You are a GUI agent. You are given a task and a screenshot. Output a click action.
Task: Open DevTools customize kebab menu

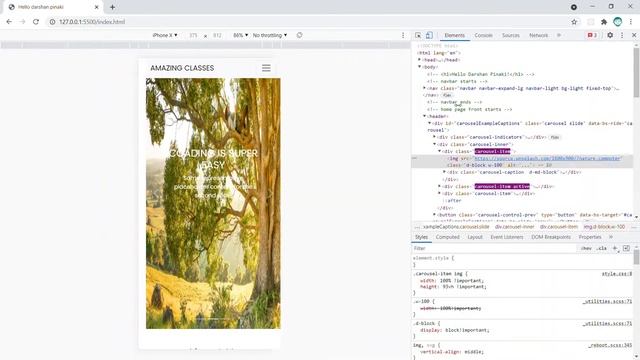click(622, 36)
